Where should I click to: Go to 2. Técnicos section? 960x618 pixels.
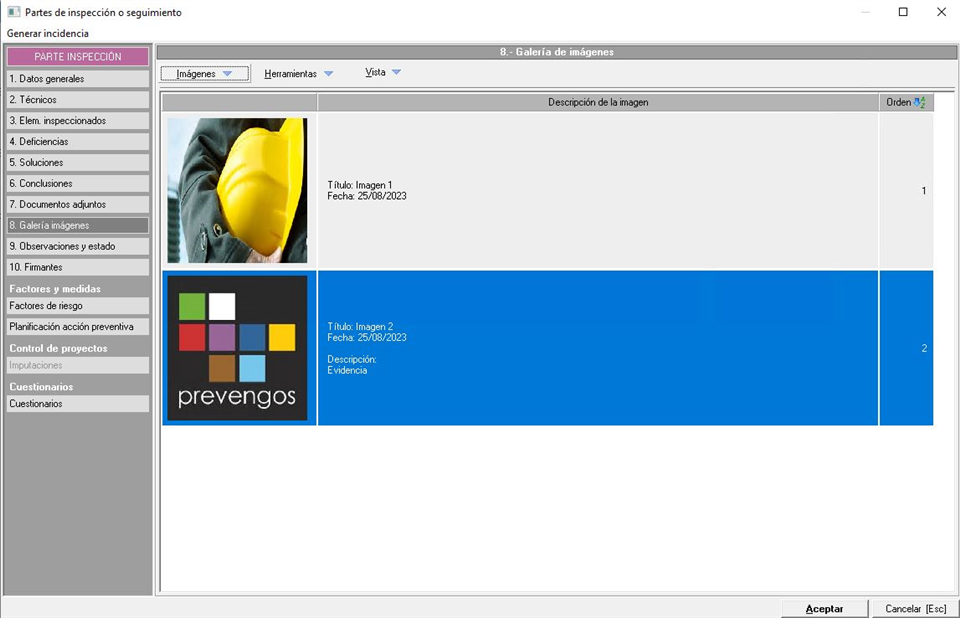(77, 100)
